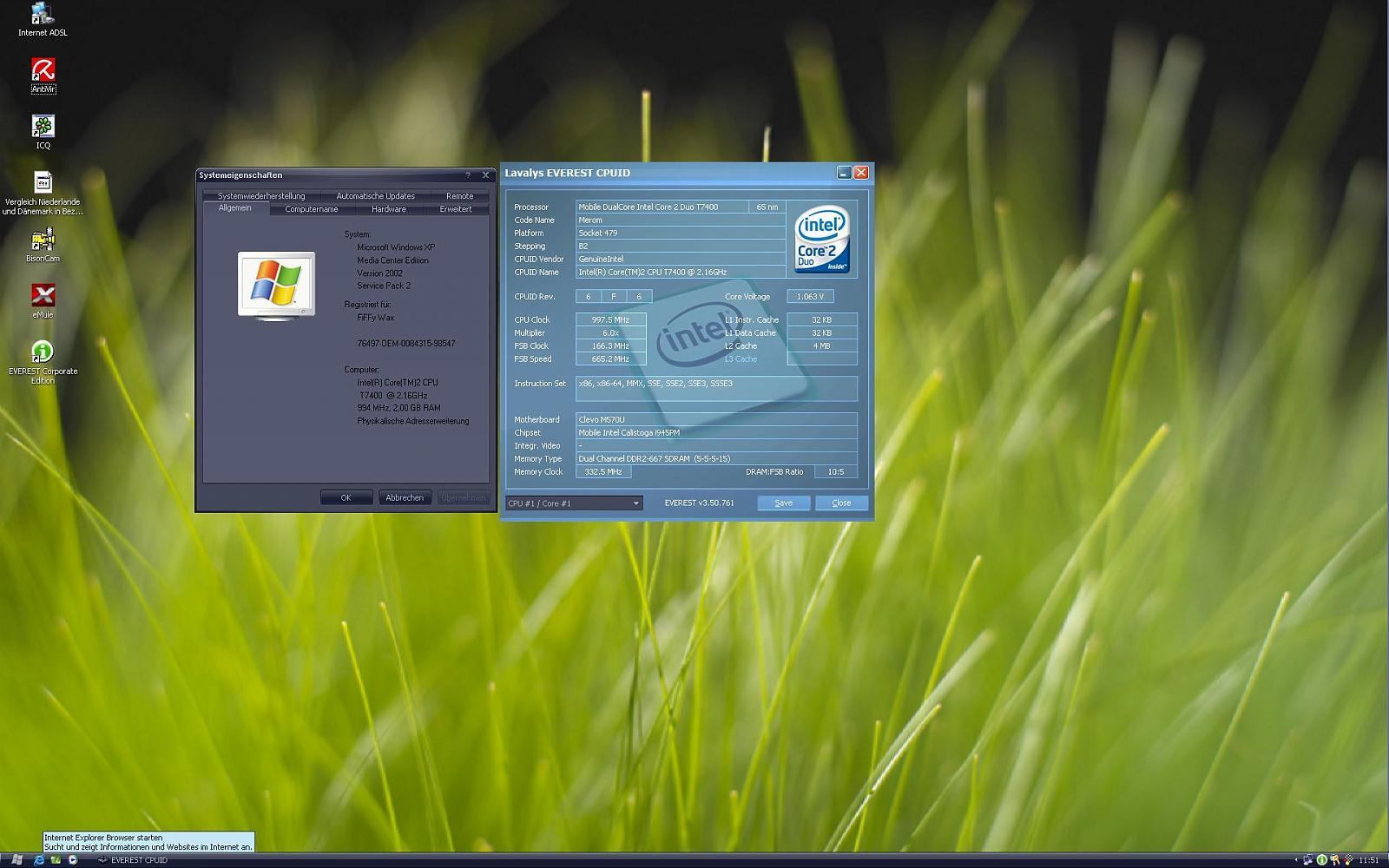Click the Core Voltage value '1.063 V'
1389x868 pixels.
click(x=810, y=297)
